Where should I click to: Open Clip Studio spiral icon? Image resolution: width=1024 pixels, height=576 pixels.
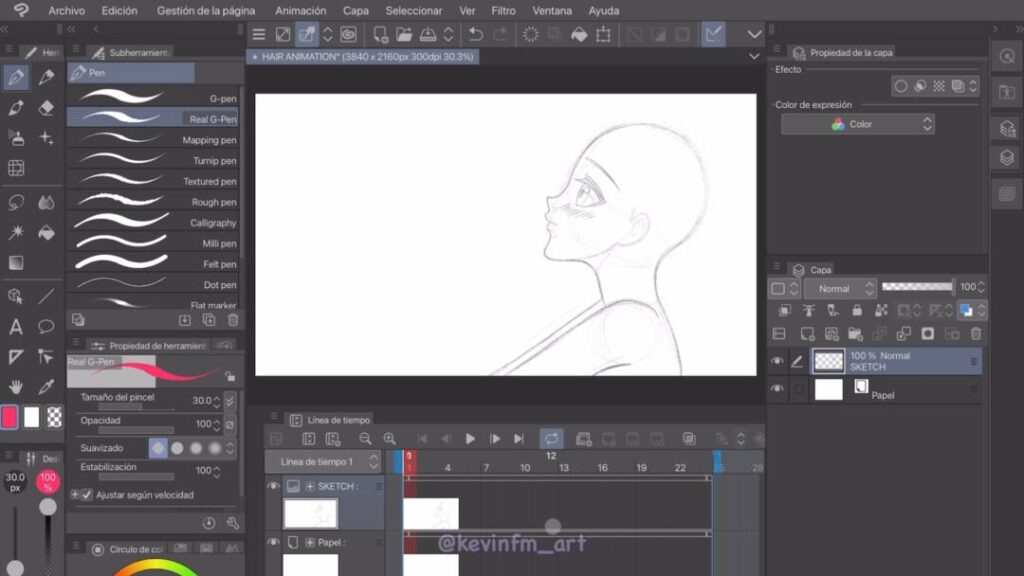(x=349, y=34)
